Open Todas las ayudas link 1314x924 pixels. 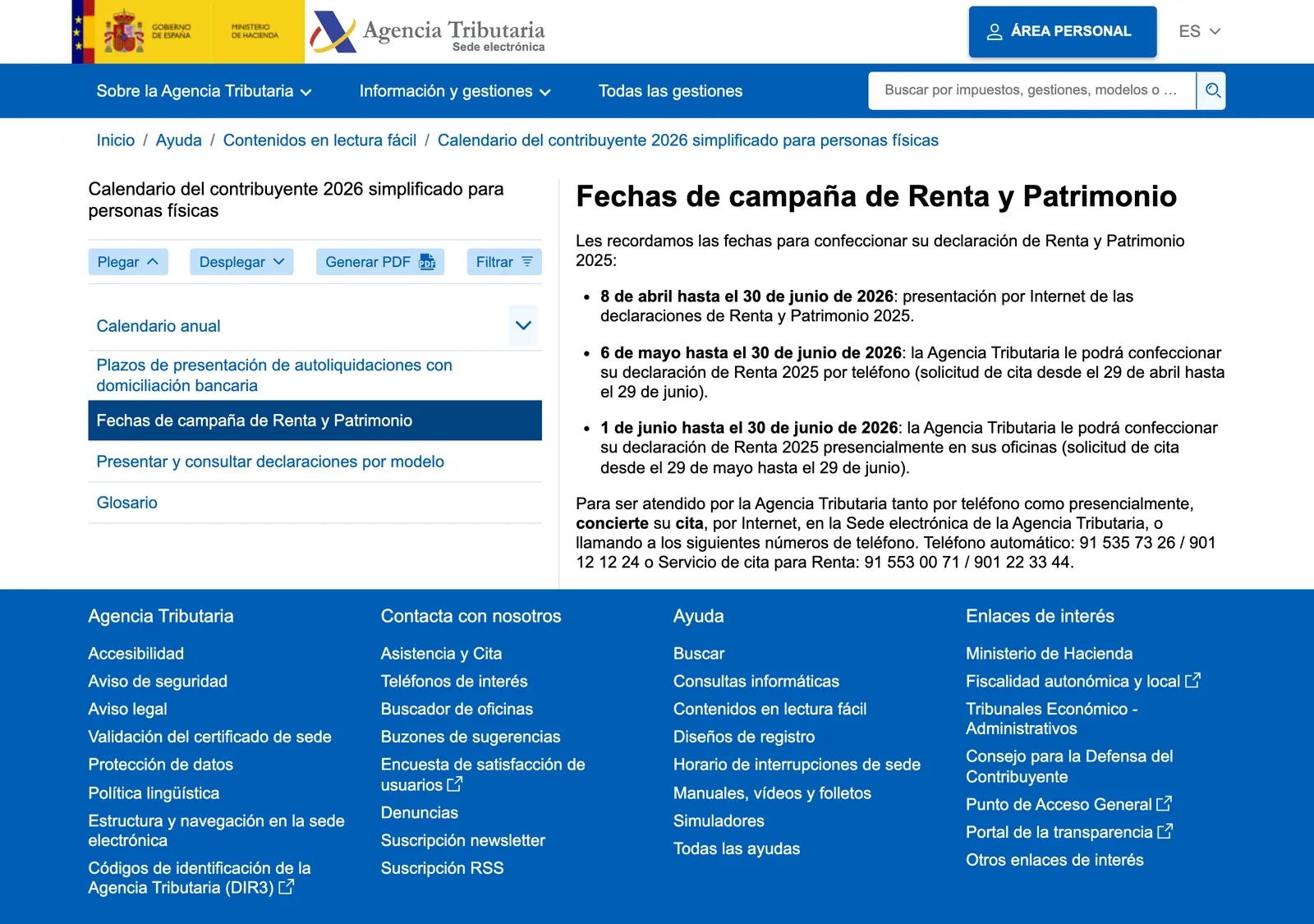coord(737,848)
